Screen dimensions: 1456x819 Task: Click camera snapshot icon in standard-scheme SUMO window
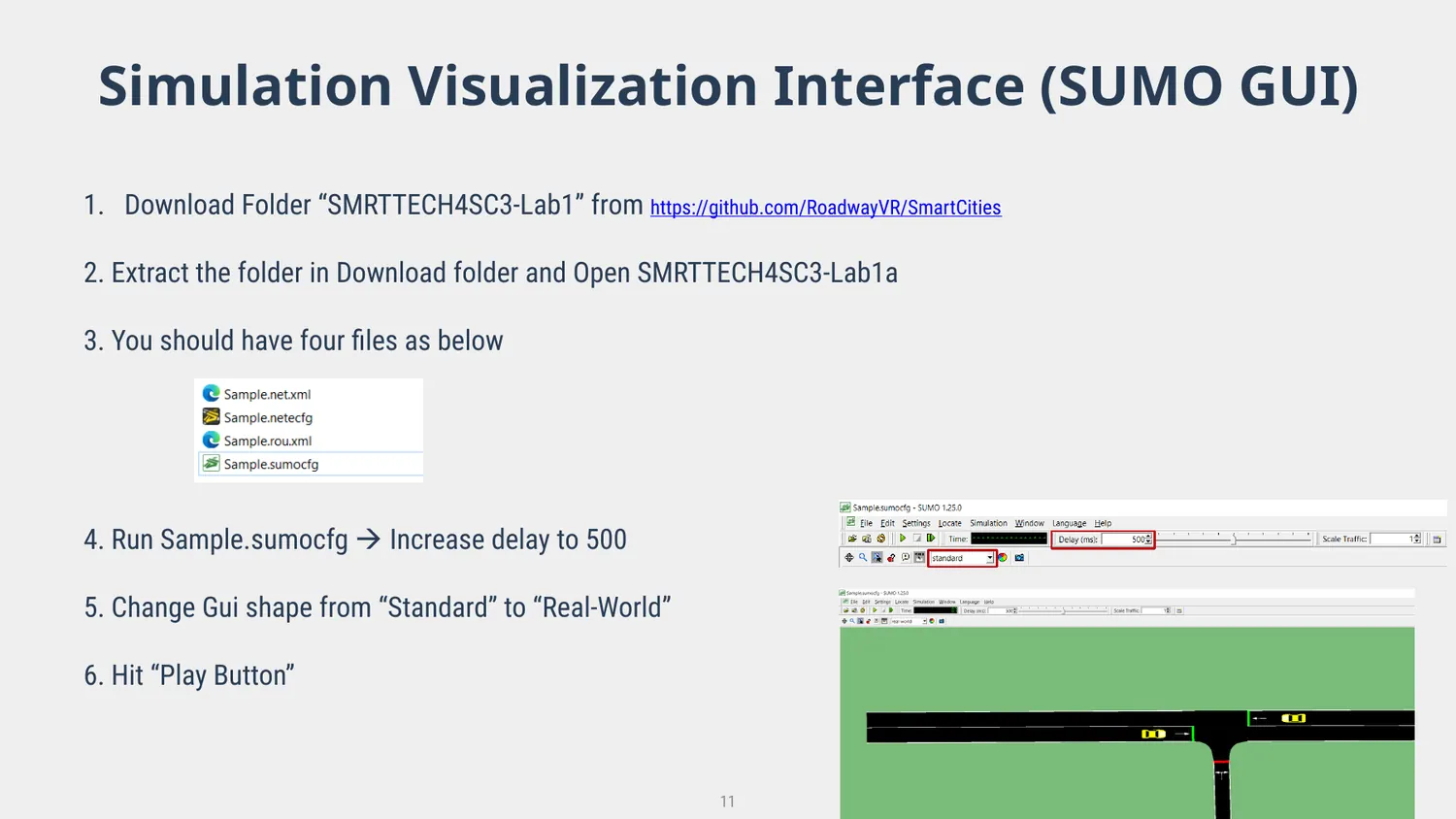(1019, 558)
